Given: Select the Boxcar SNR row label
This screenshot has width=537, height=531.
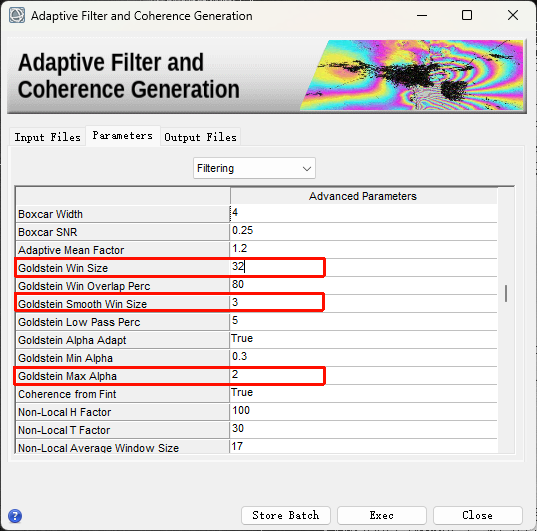Looking at the screenshot, I should [123, 232].
